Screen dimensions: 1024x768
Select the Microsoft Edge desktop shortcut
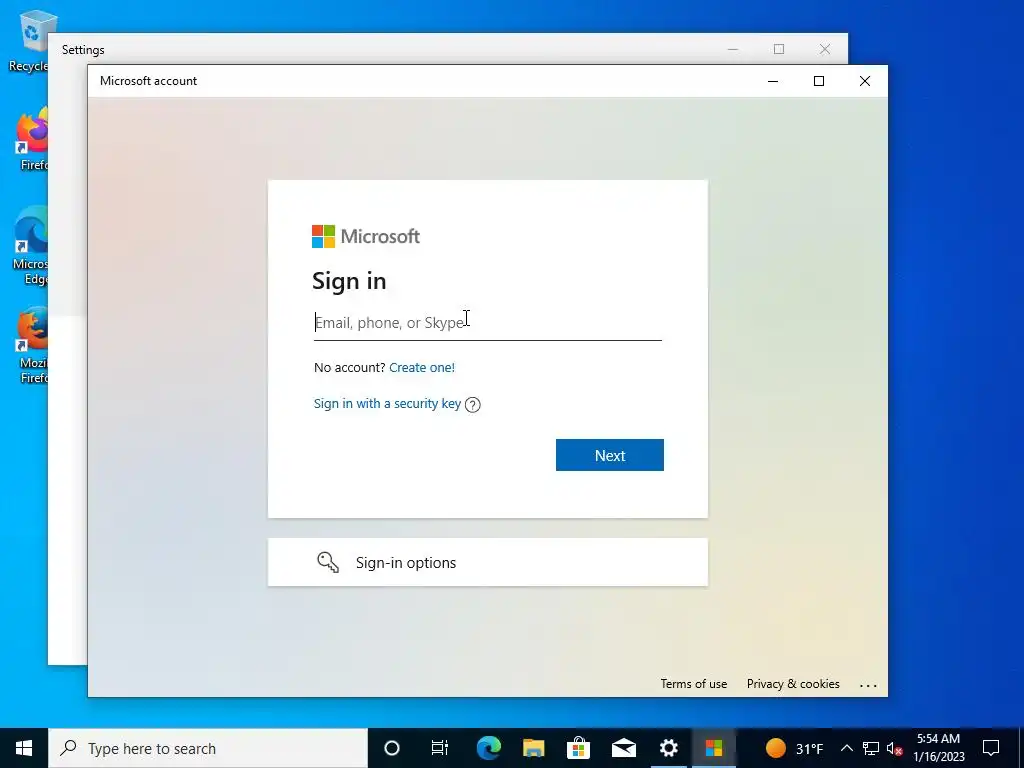tap(30, 246)
